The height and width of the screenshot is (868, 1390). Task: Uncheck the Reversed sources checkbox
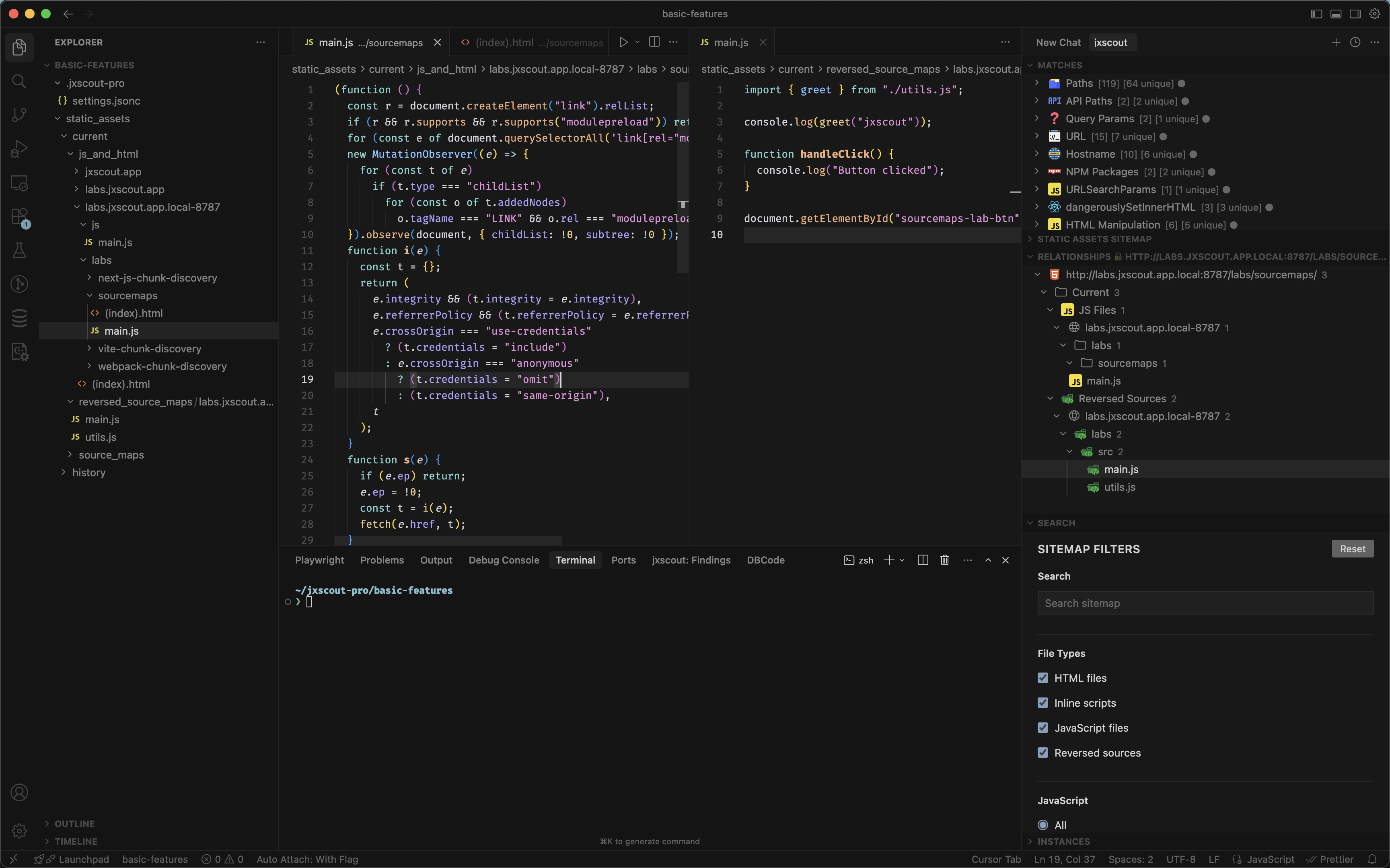tap(1043, 753)
